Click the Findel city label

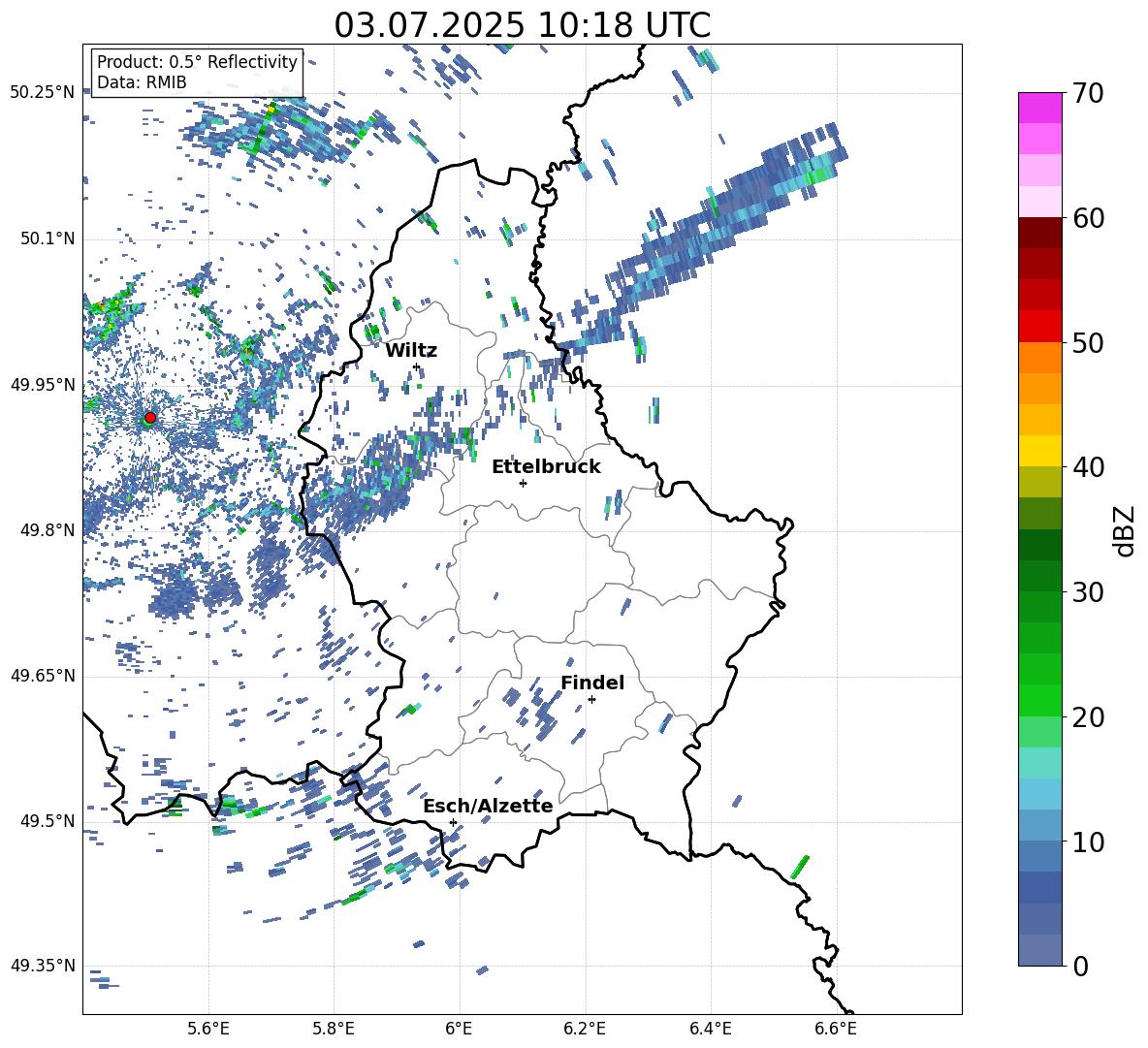point(592,683)
